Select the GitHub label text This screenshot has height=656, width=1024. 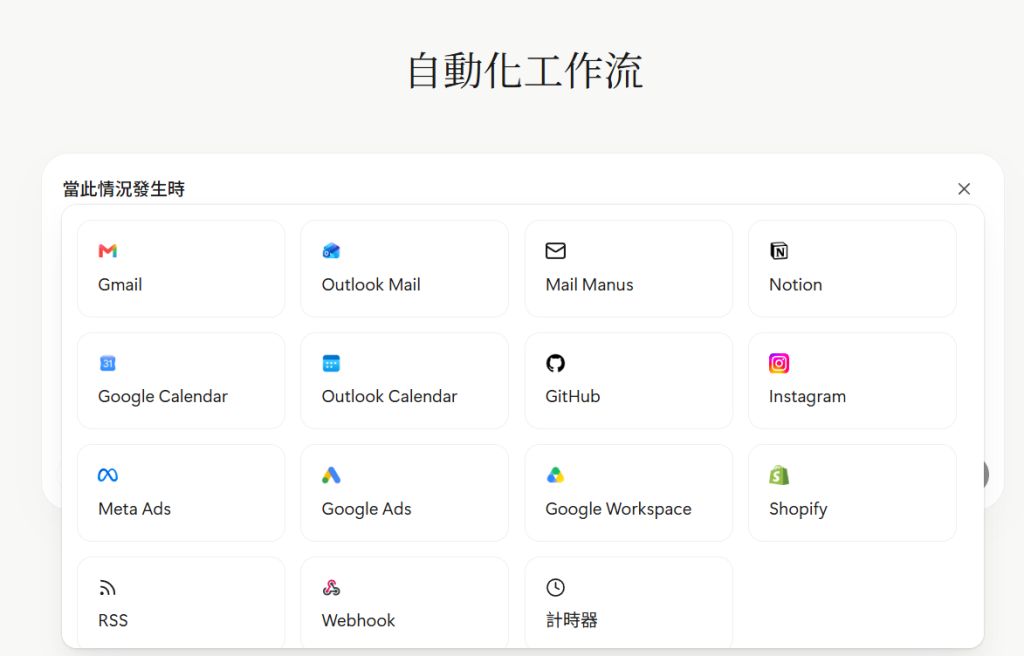(573, 397)
